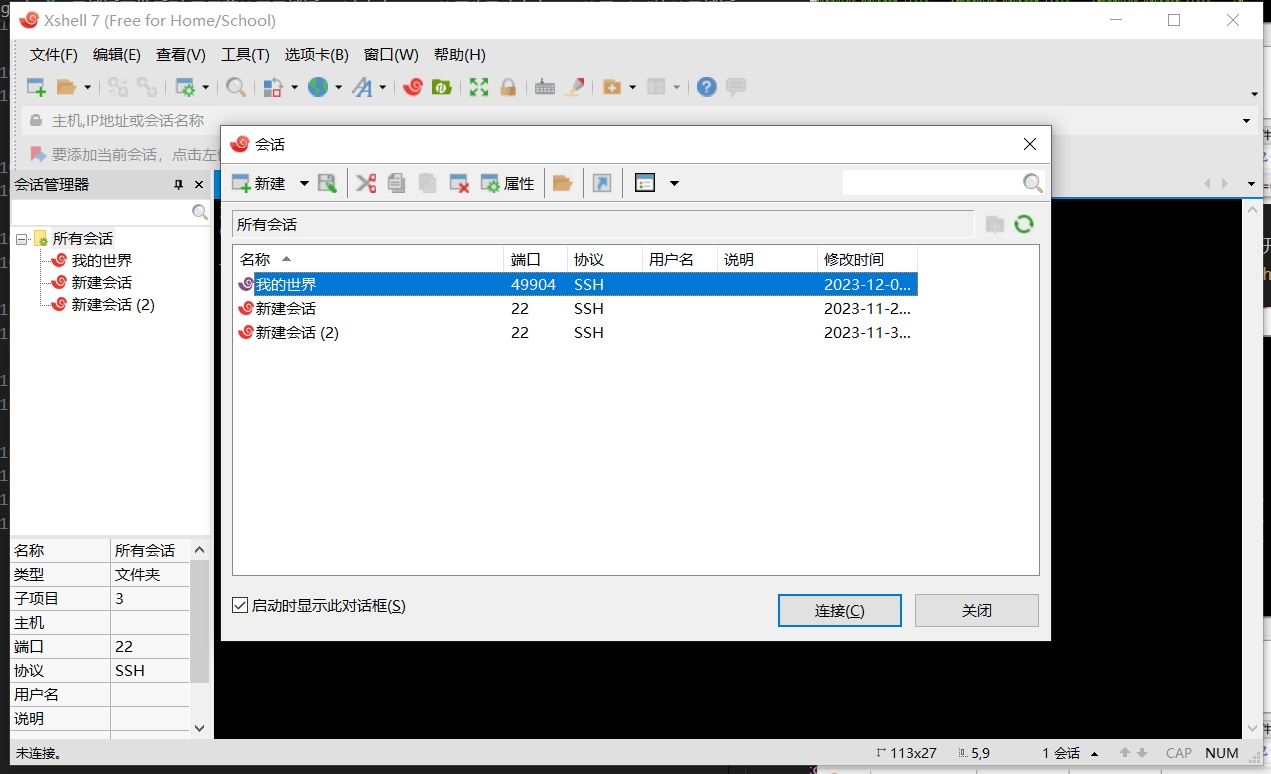The image size is (1271, 774).
Task: Click the speech bubble feedback icon
Action: point(736,87)
